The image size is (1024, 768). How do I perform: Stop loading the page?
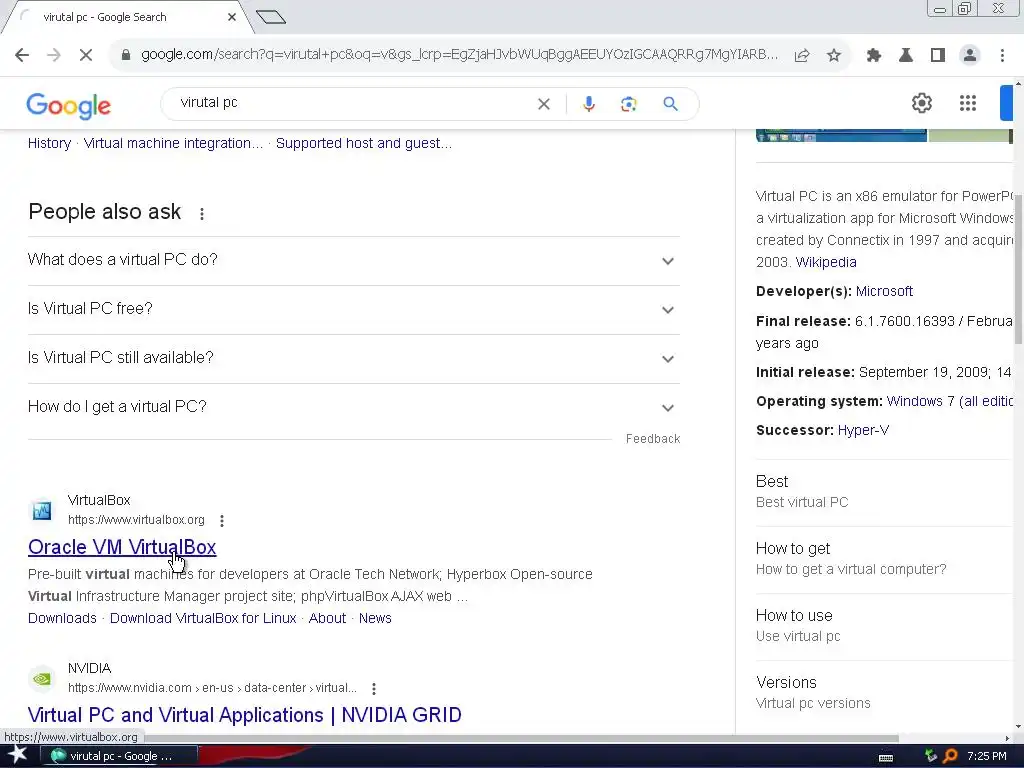pyautogui.click(x=86, y=56)
